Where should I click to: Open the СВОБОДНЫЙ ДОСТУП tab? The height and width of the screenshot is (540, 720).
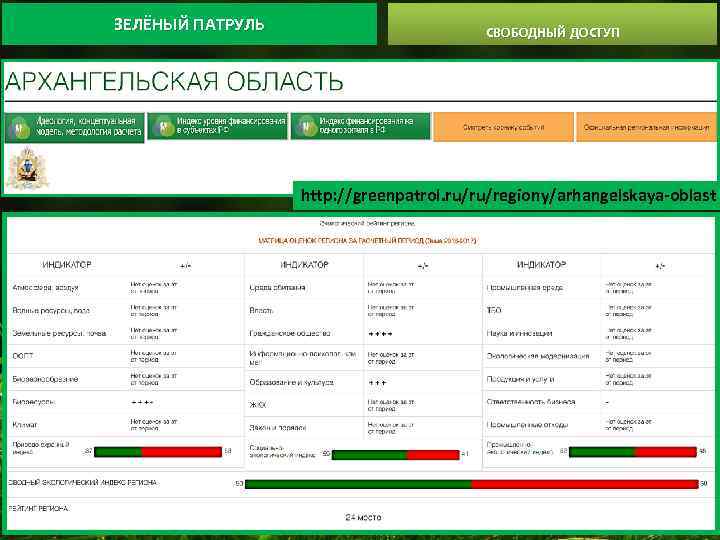(x=552, y=25)
